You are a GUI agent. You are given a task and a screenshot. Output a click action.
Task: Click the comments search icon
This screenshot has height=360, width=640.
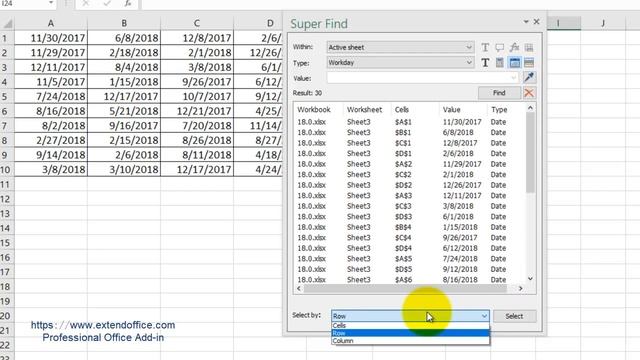click(x=500, y=47)
